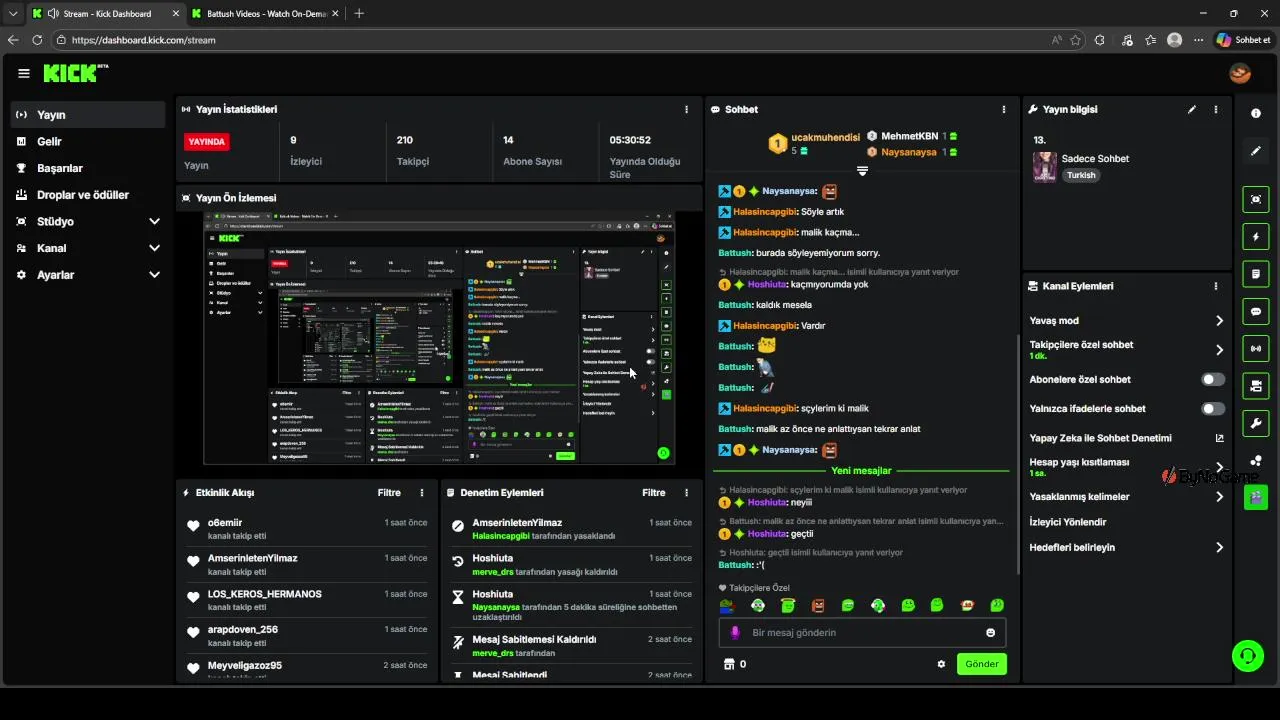Click the shop icon below chat input
The image size is (1280, 720).
click(729, 664)
